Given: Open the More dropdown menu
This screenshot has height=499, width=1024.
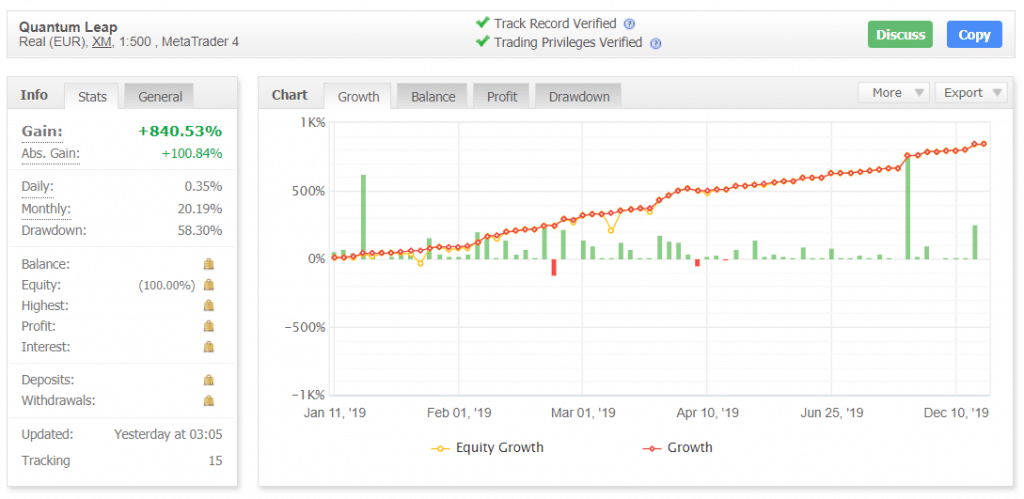Looking at the screenshot, I should (893, 93).
